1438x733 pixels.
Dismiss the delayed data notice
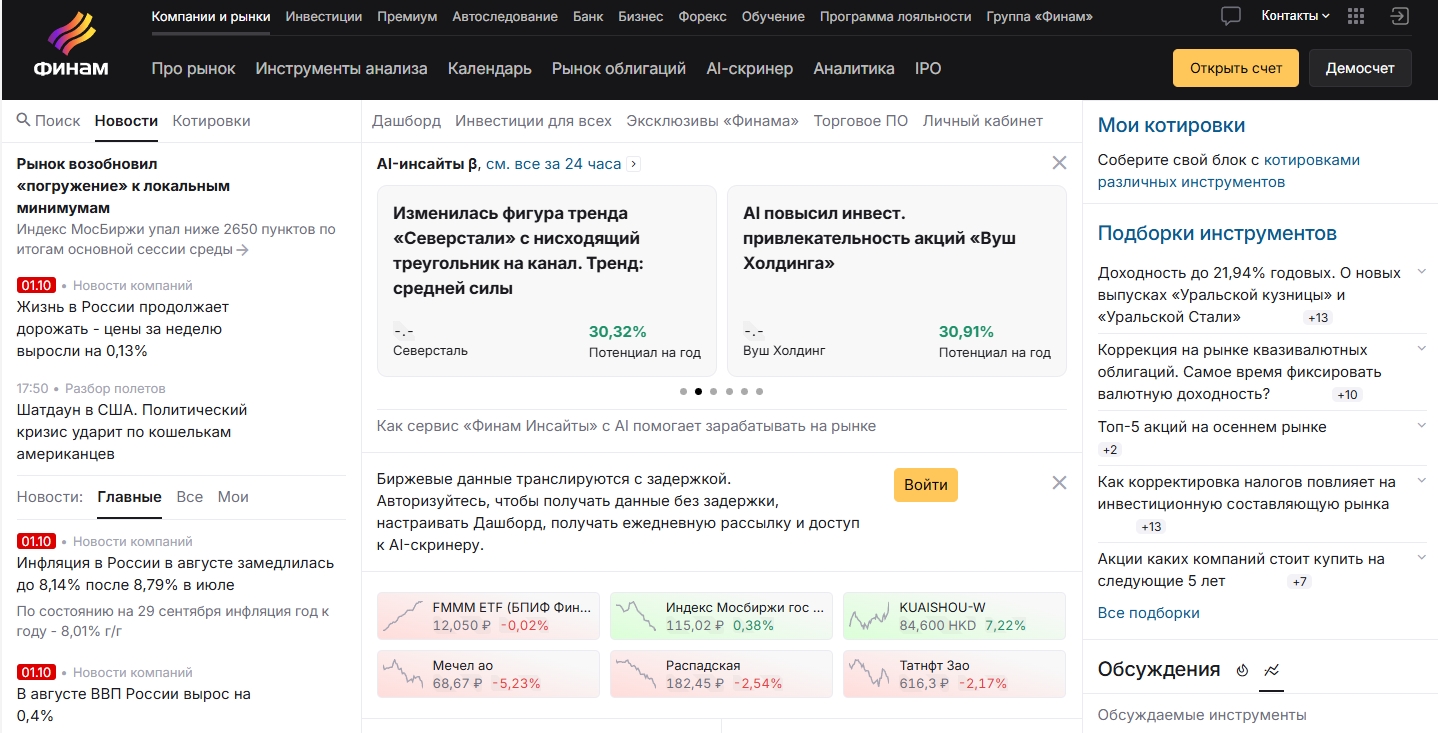click(x=1059, y=483)
